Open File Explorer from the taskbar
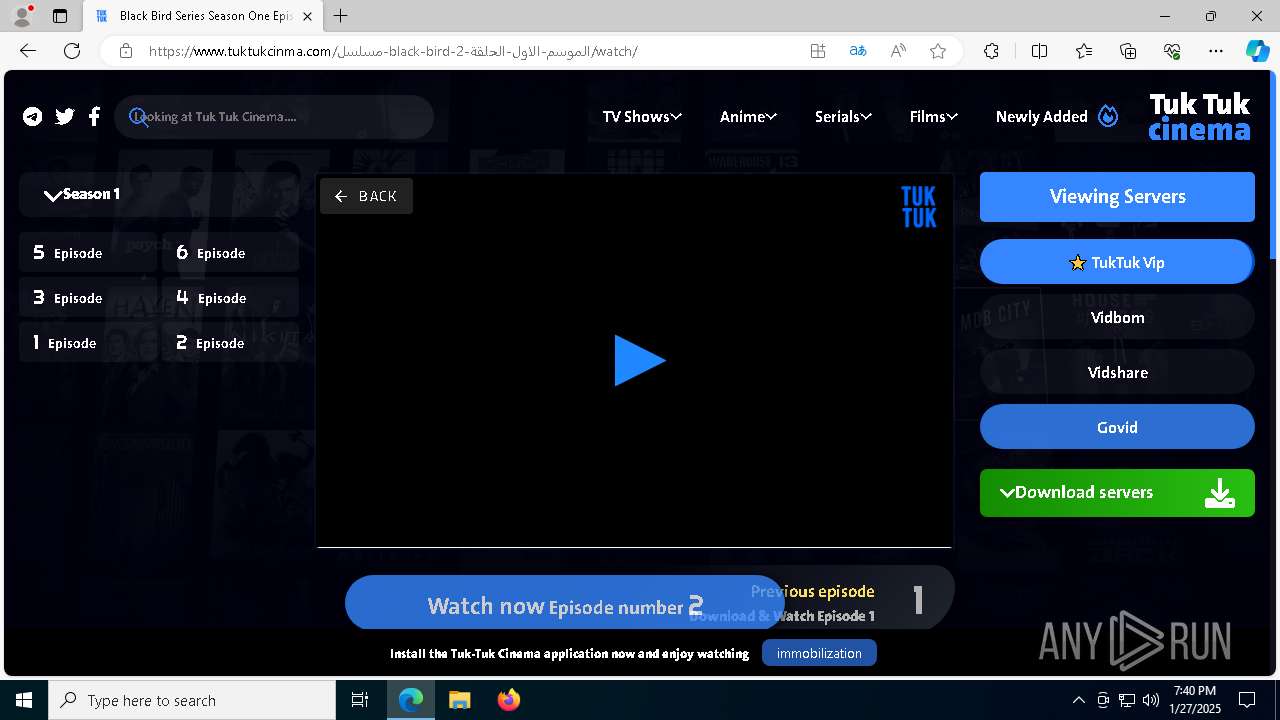Viewport: 1280px width, 720px height. [x=459, y=700]
